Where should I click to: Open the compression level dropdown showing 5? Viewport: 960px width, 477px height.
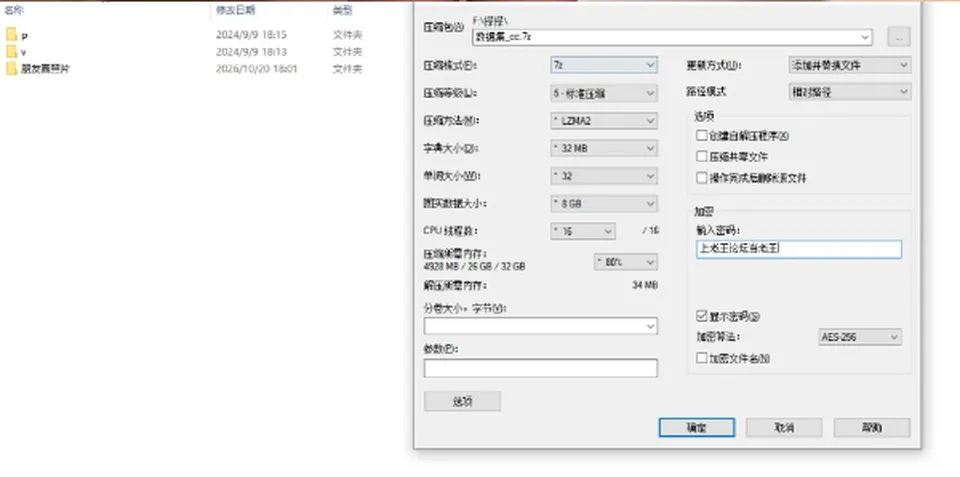click(x=604, y=93)
